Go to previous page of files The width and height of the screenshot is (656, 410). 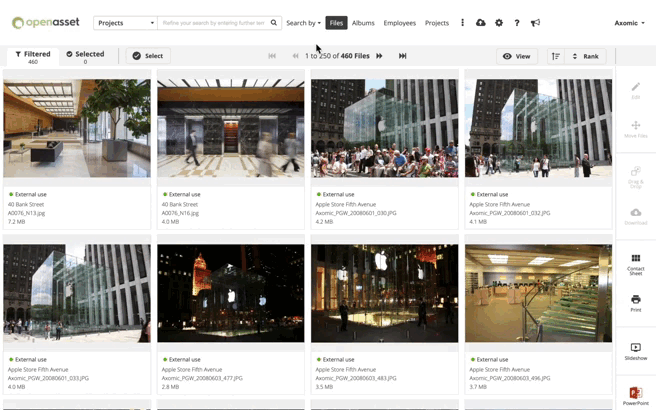(295, 56)
